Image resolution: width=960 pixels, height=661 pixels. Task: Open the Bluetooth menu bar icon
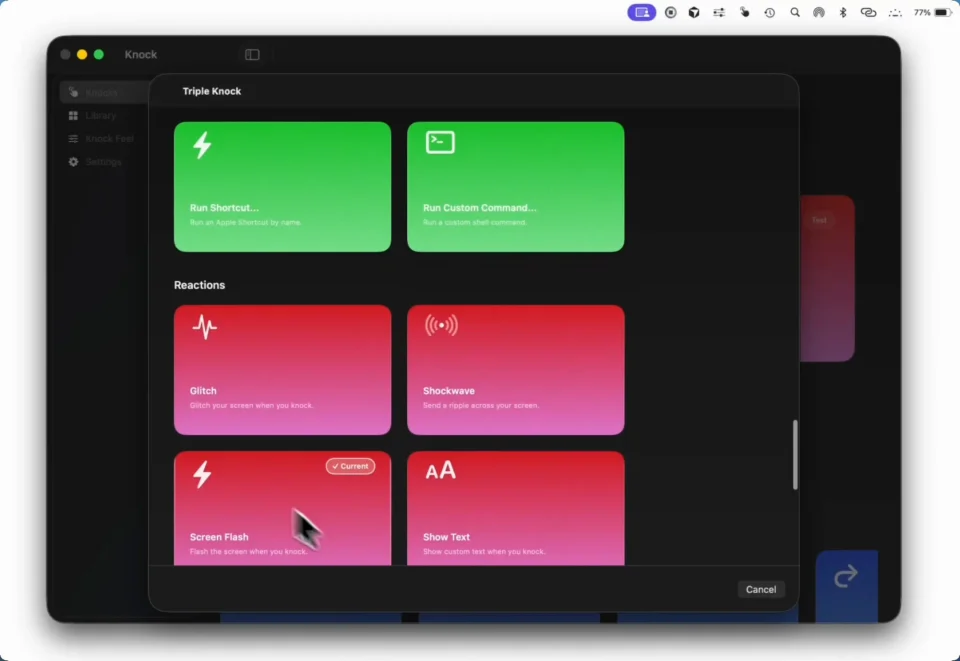tap(843, 12)
